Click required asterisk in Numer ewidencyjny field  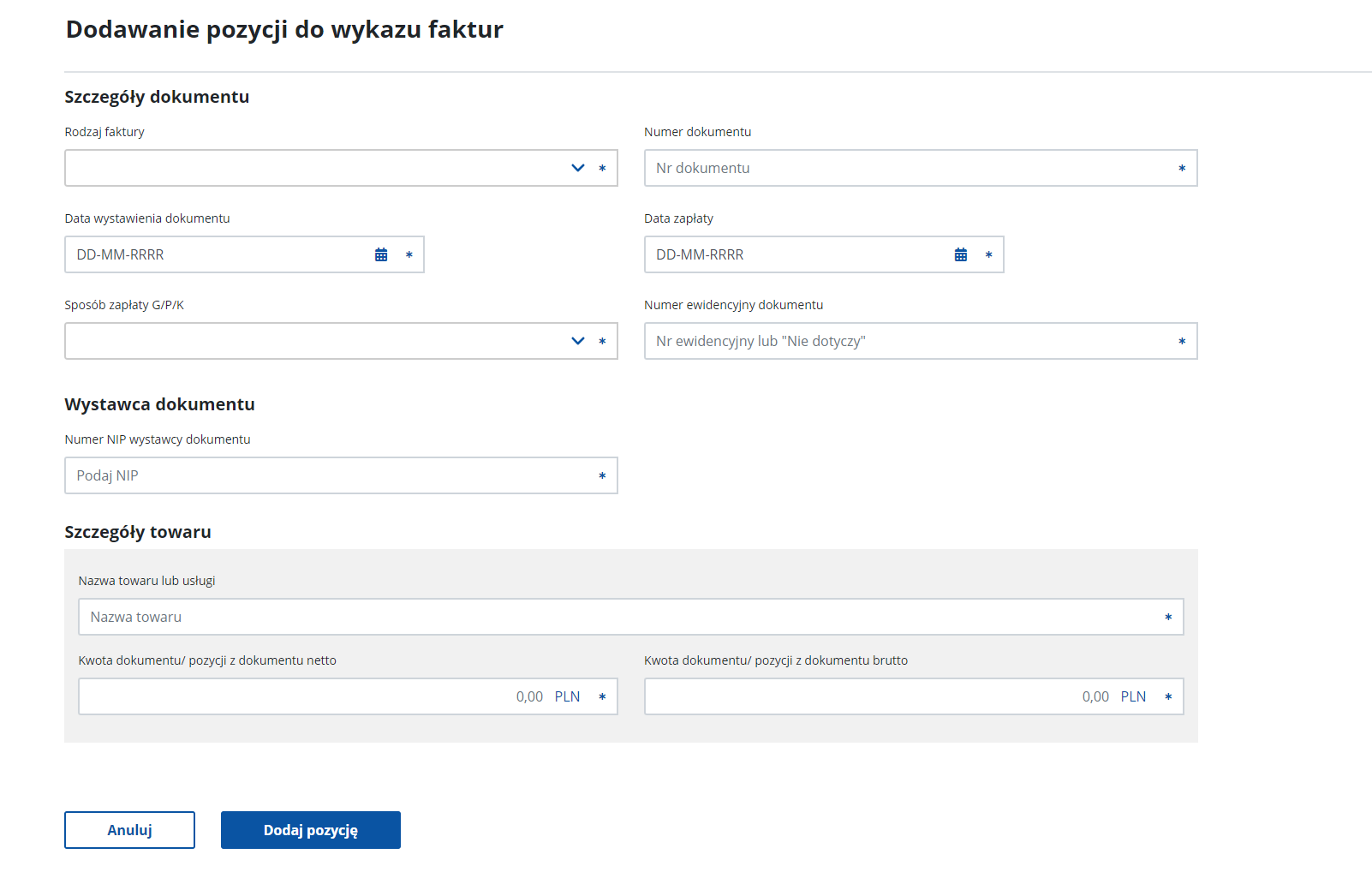(x=1182, y=342)
